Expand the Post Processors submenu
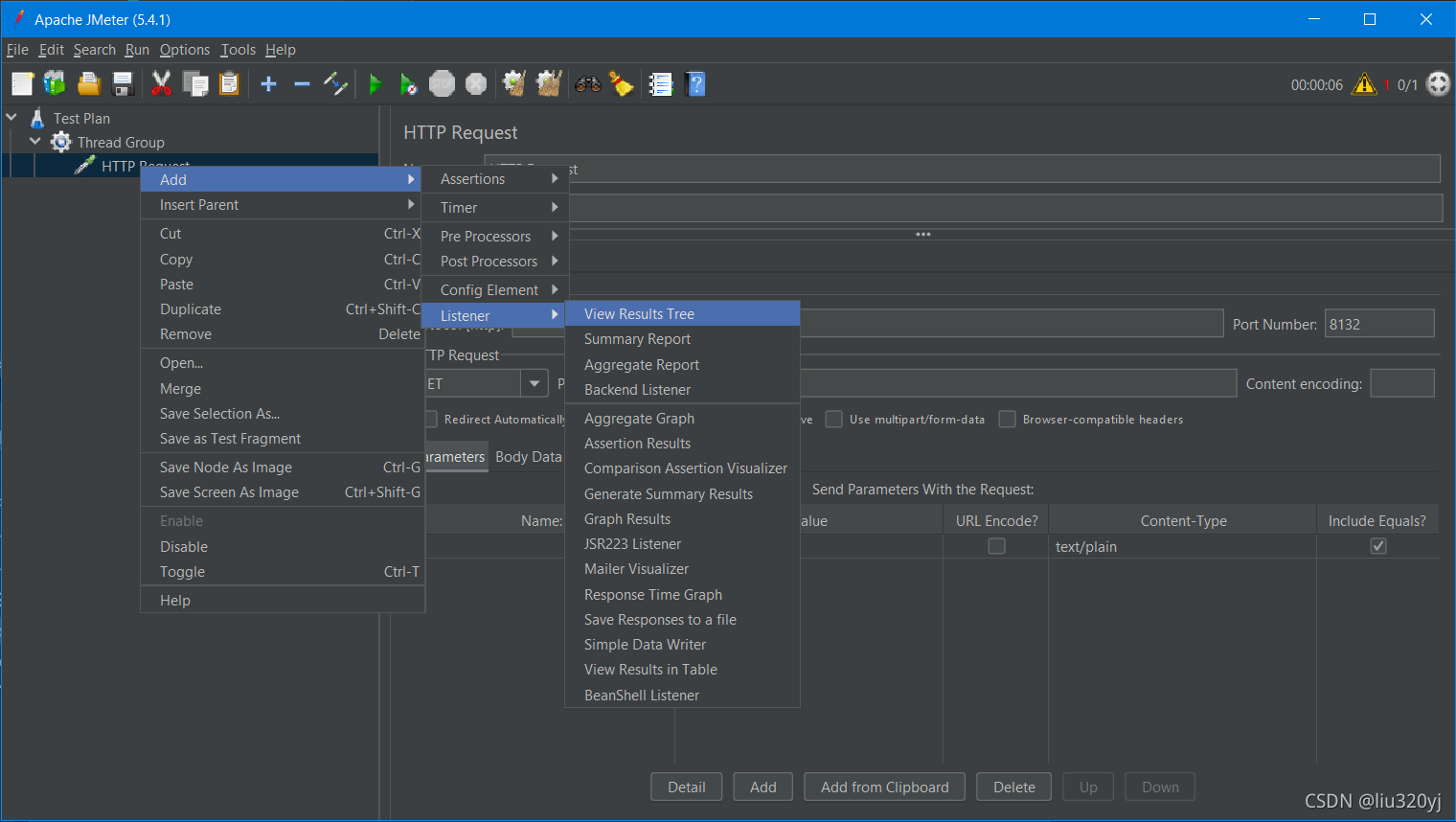Image resolution: width=1456 pixels, height=822 pixels. tap(495, 262)
